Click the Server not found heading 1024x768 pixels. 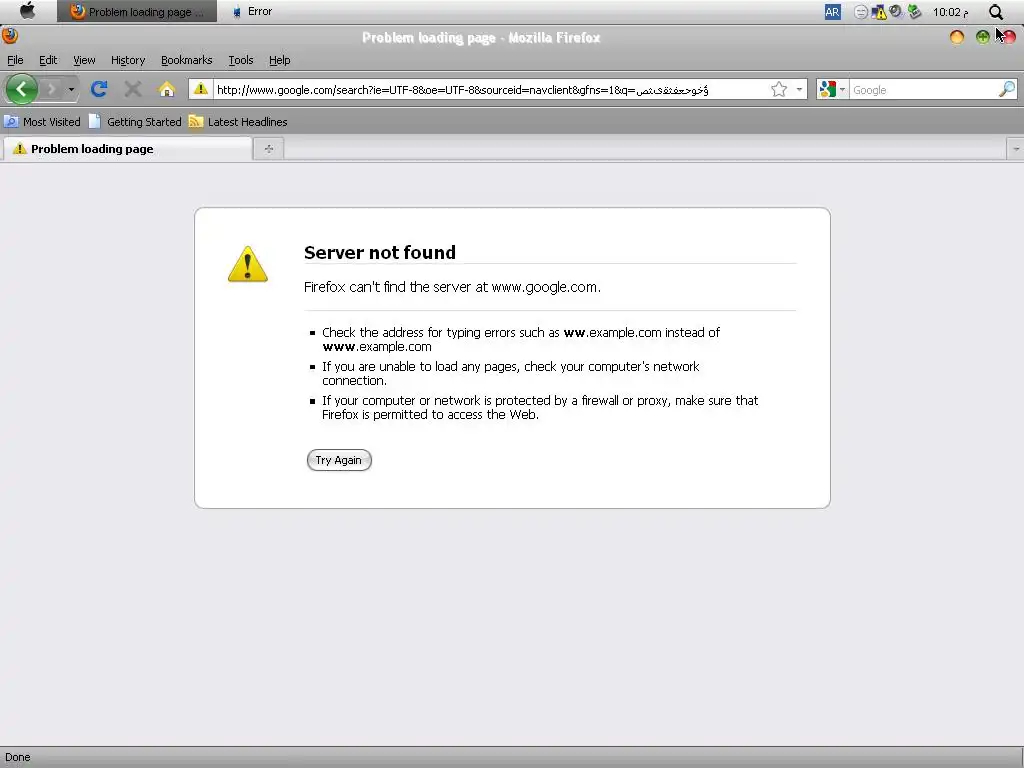coord(379,253)
